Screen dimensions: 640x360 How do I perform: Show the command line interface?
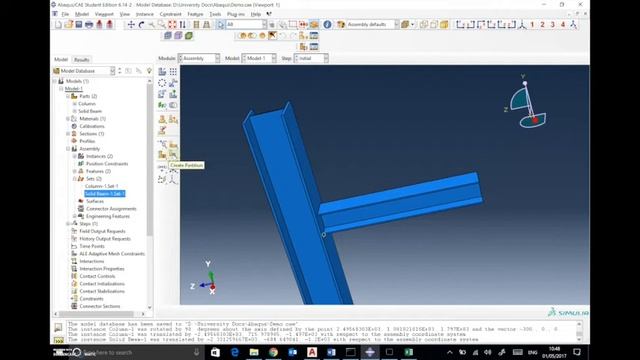point(58,340)
